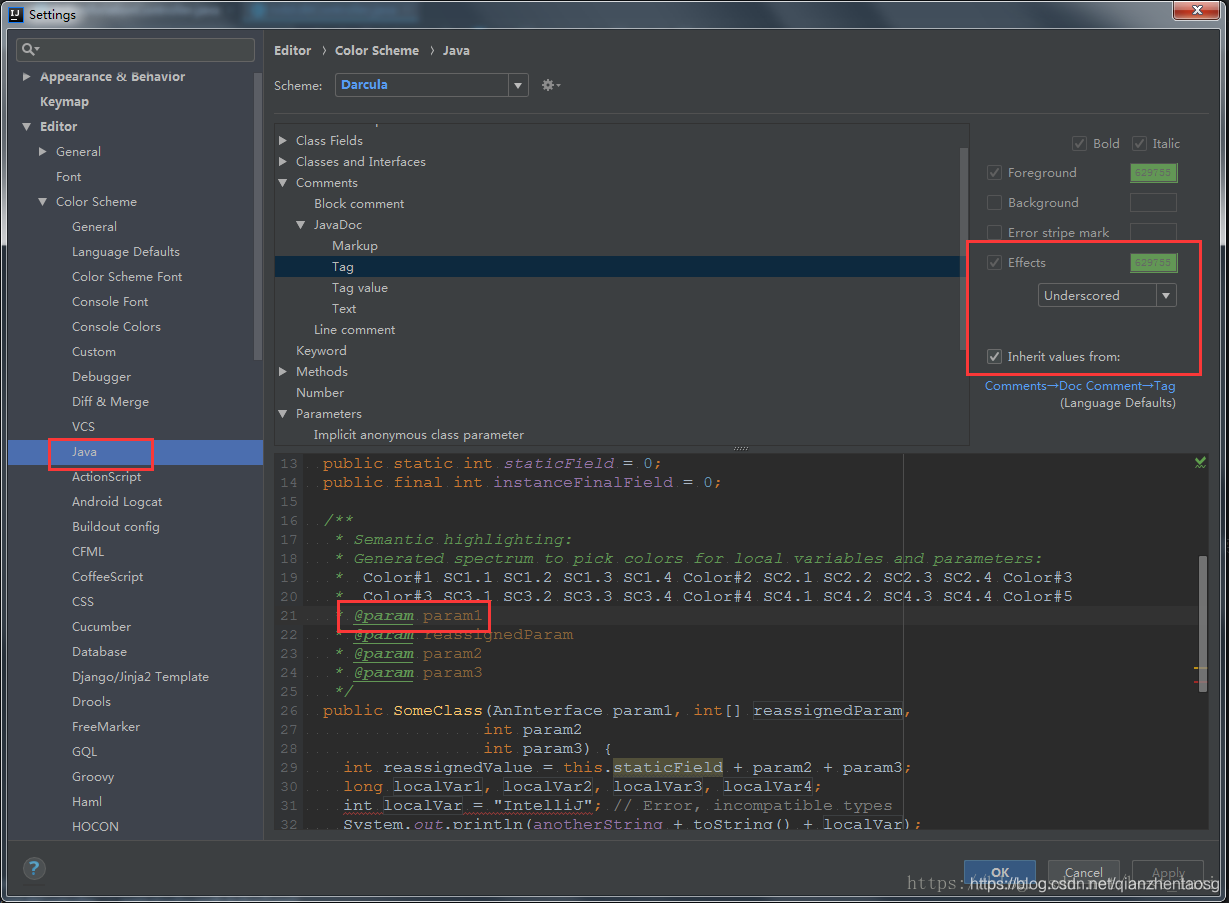Select Keymap in the settings sidebar

click(x=64, y=102)
